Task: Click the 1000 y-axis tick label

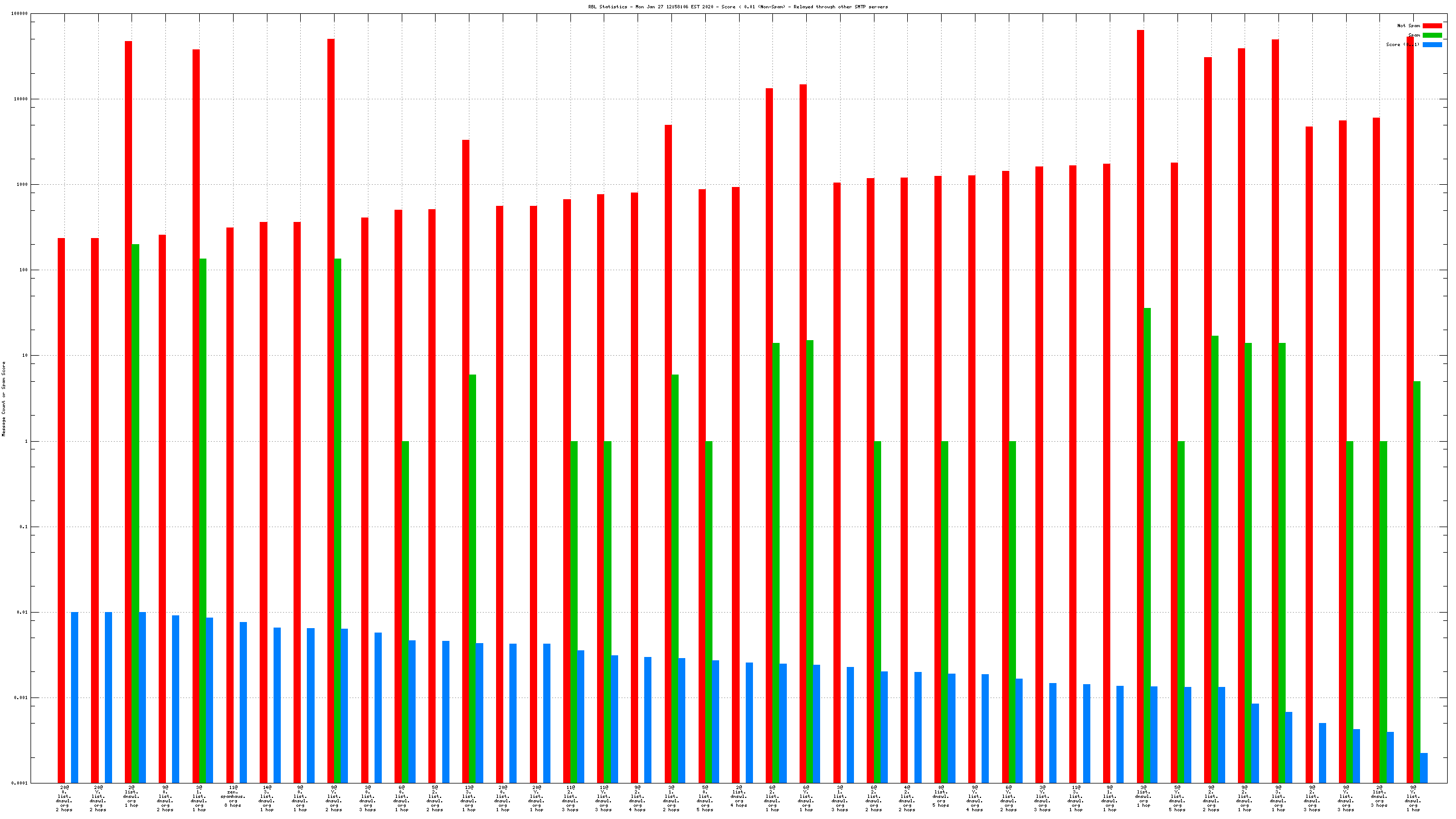Action: tap(22, 185)
